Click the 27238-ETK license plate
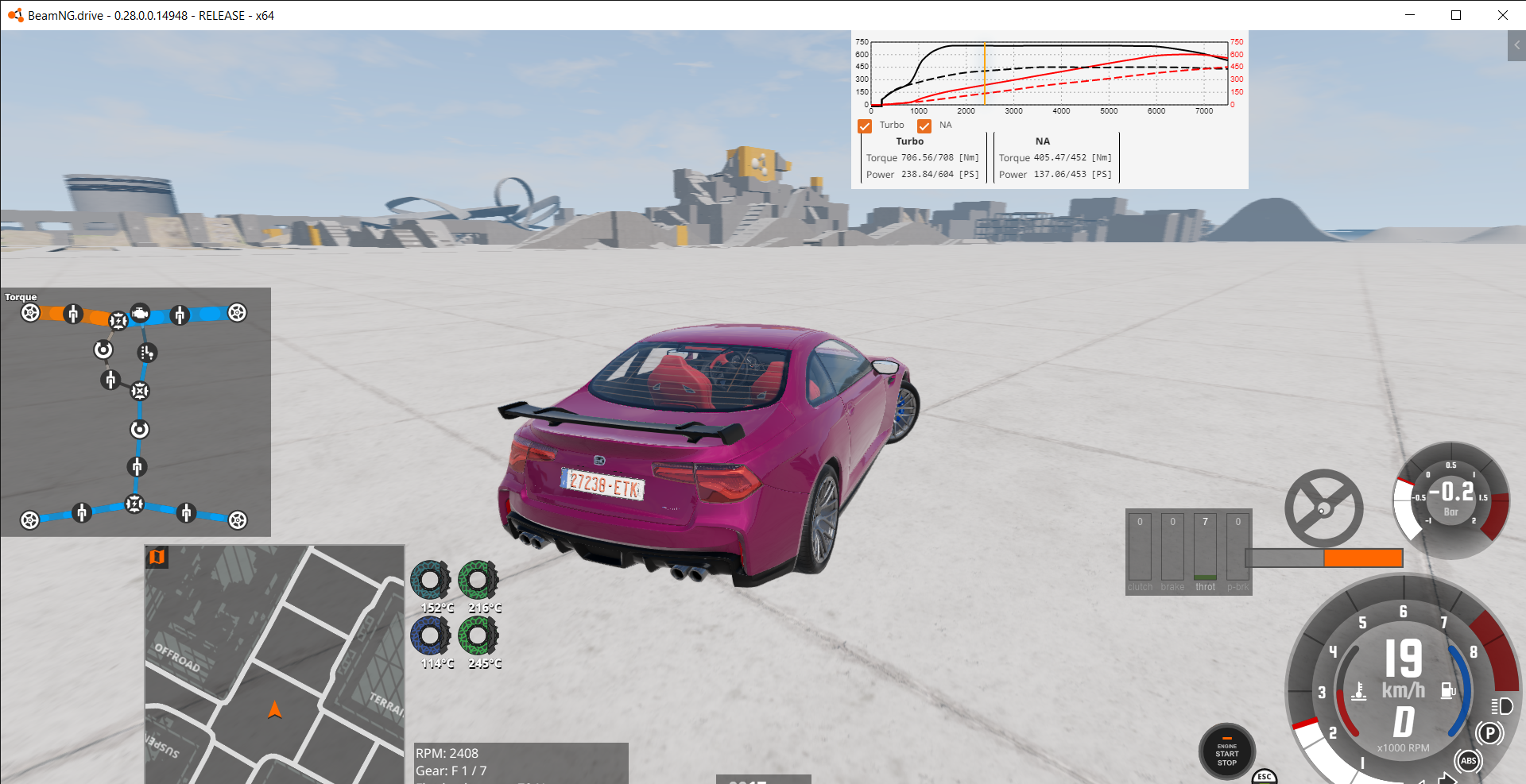Screen dimensions: 1526x784 (604, 484)
